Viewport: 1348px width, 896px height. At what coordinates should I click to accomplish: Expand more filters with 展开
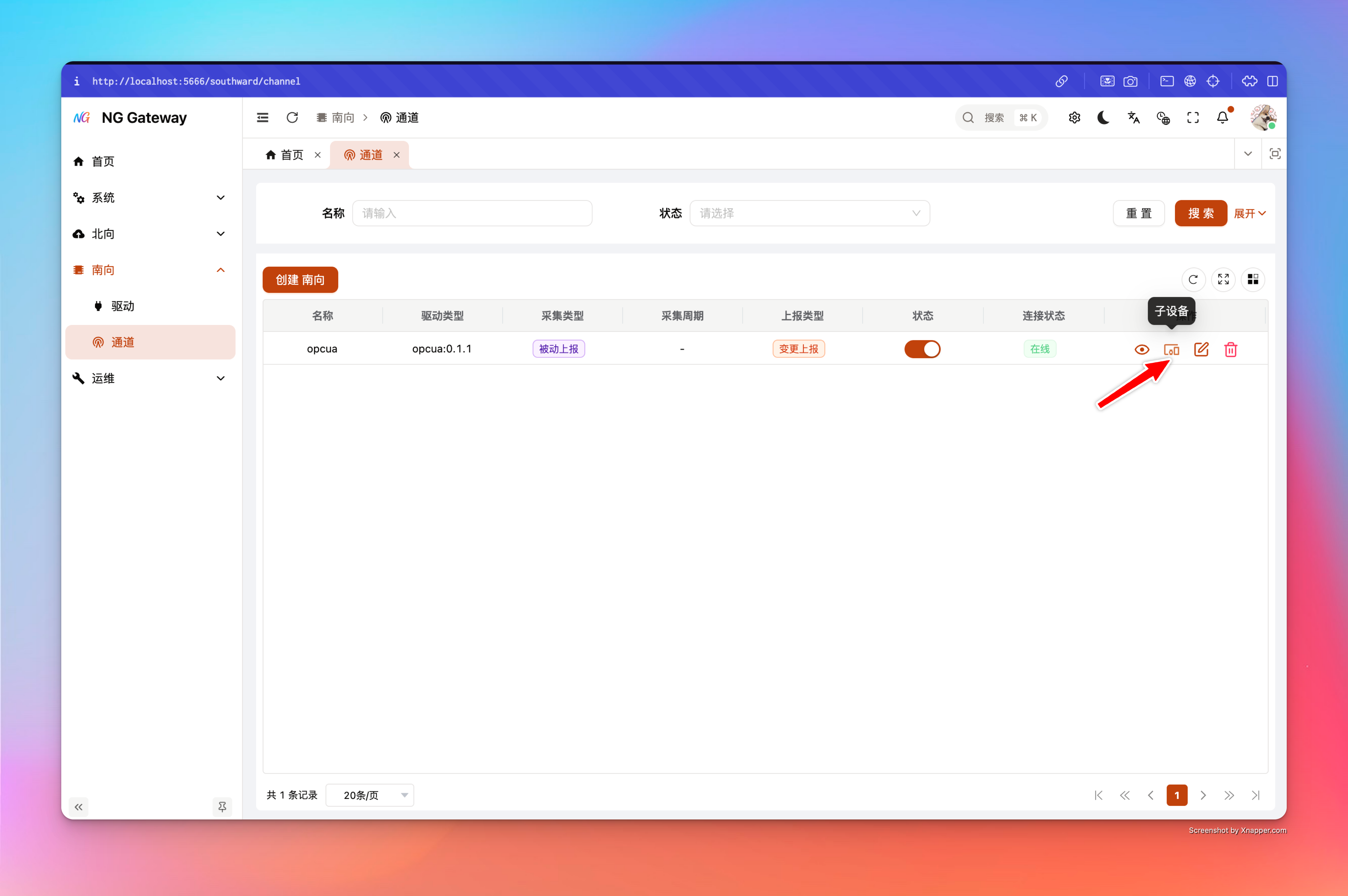(x=1249, y=213)
